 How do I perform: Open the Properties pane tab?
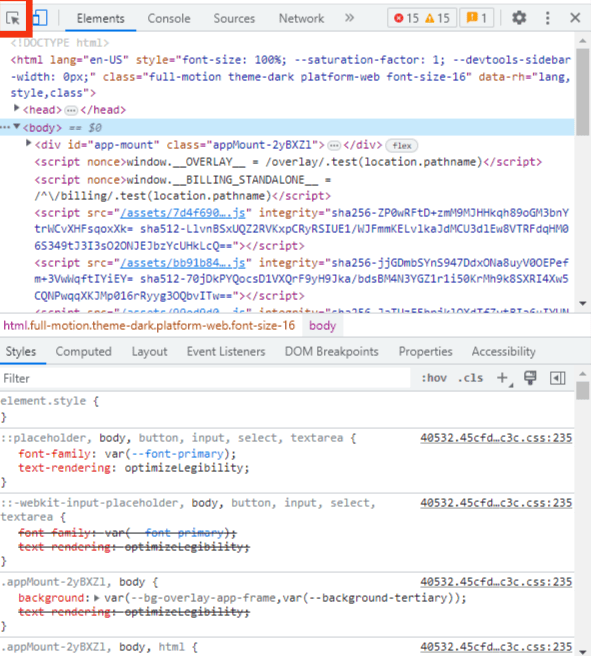click(x=425, y=351)
